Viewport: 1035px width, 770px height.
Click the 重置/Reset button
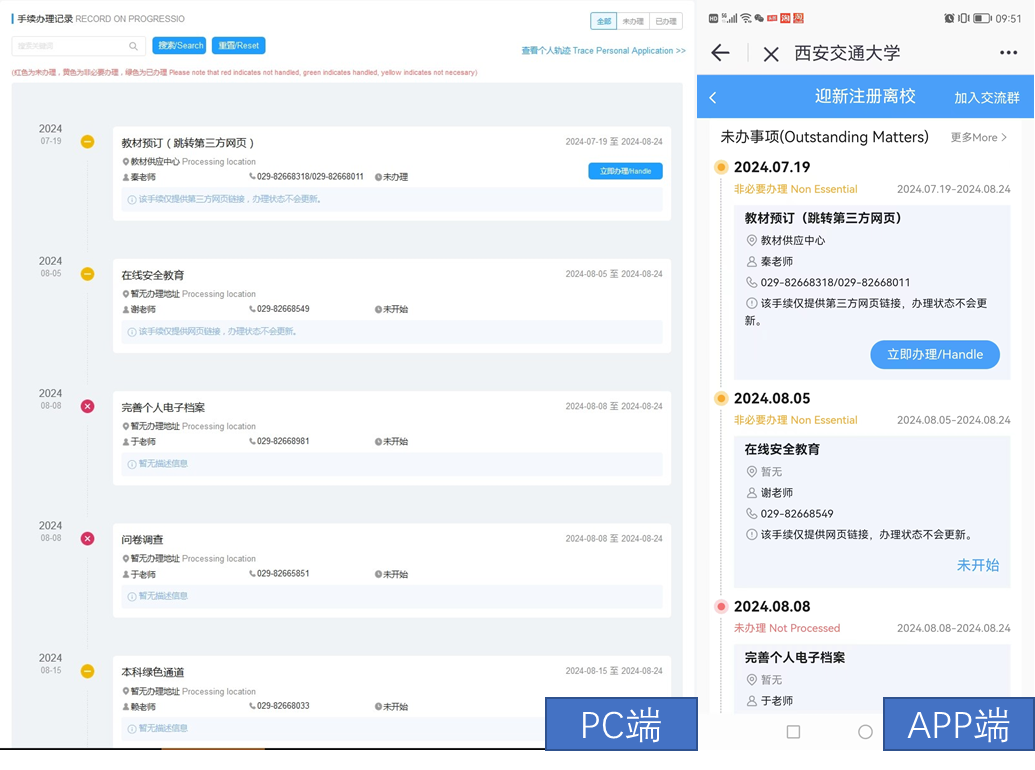(238, 46)
